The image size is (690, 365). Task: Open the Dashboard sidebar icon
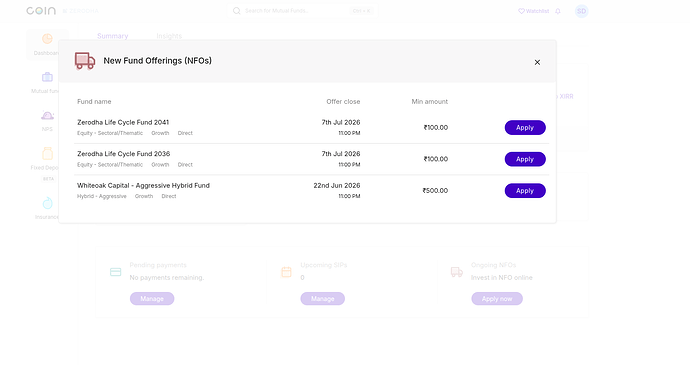pyautogui.click(x=47, y=39)
